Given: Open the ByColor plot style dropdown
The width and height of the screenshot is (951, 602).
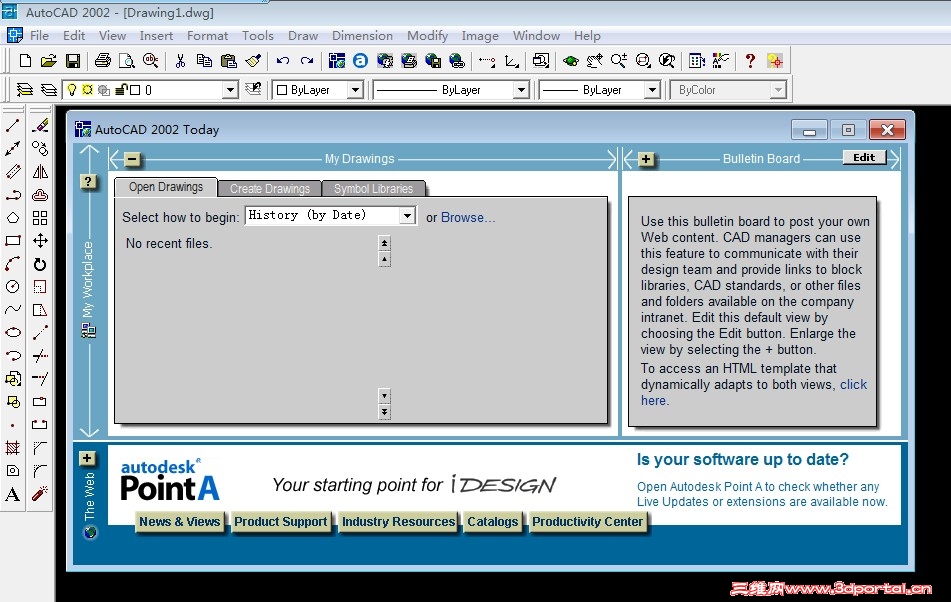Looking at the screenshot, I should click(778, 90).
